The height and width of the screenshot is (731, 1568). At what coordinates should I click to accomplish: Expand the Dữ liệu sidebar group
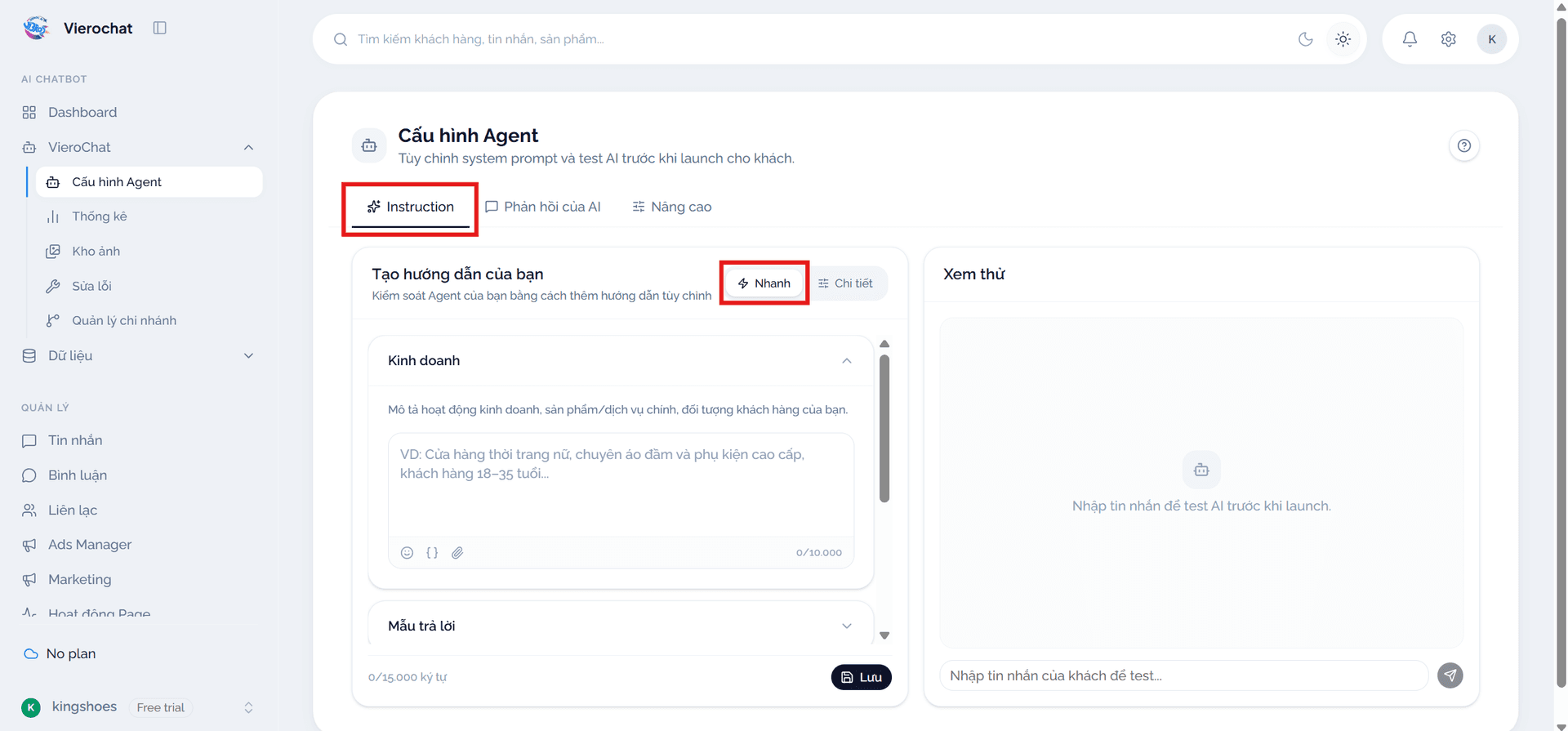coord(139,355)
